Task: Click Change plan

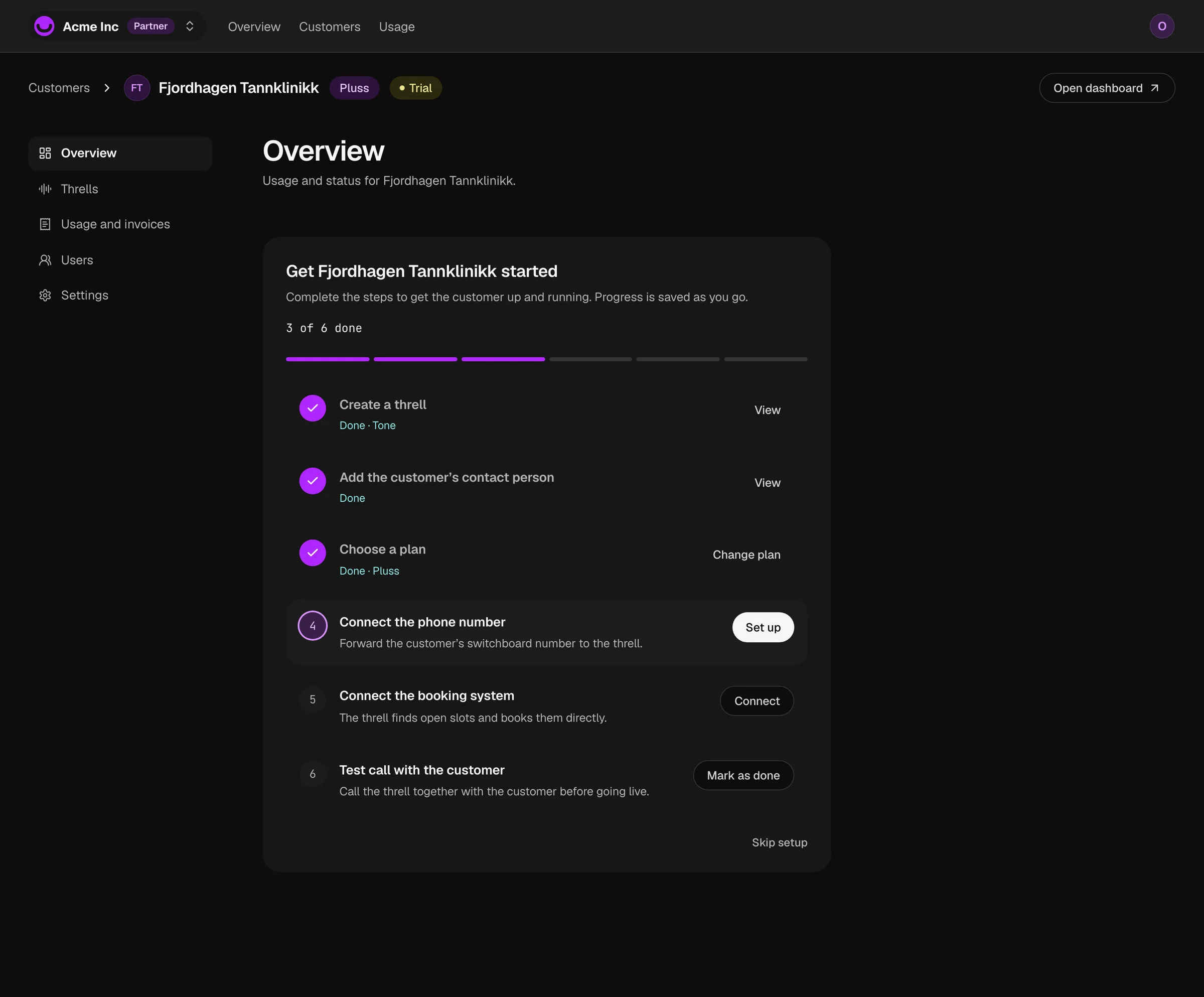Action: pyautogui.click(x=746, y=554)
